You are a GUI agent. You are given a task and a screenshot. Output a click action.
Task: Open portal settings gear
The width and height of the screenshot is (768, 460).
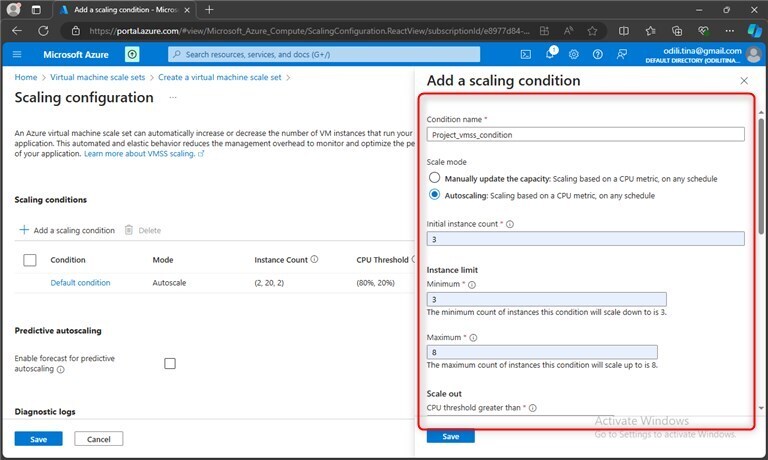574,54
